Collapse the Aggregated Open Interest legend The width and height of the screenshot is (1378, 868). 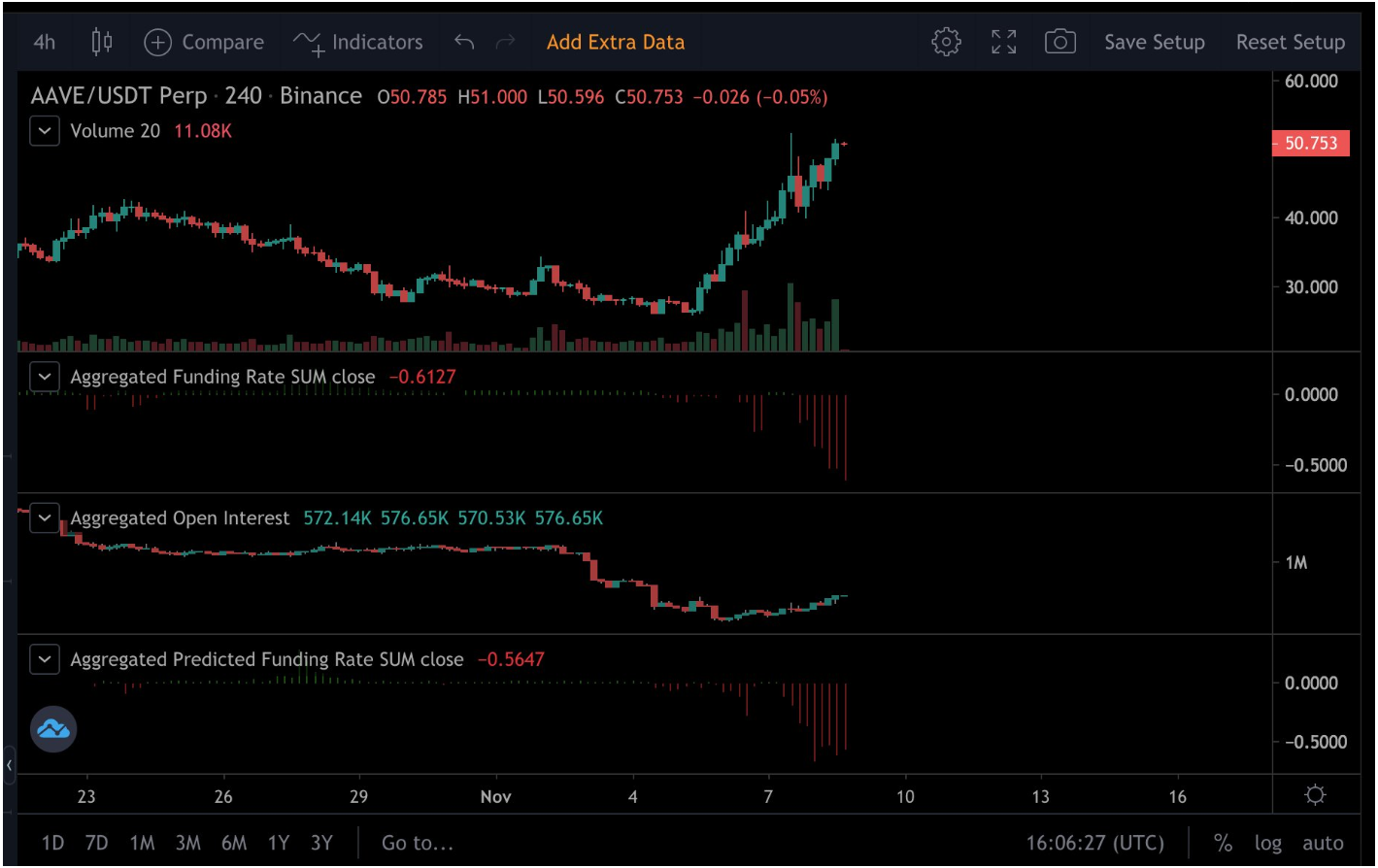[x=45, y=518]
